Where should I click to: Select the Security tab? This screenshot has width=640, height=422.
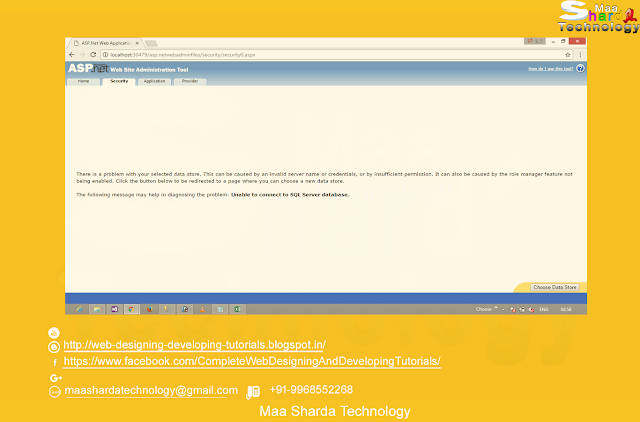tap(119, 81)
